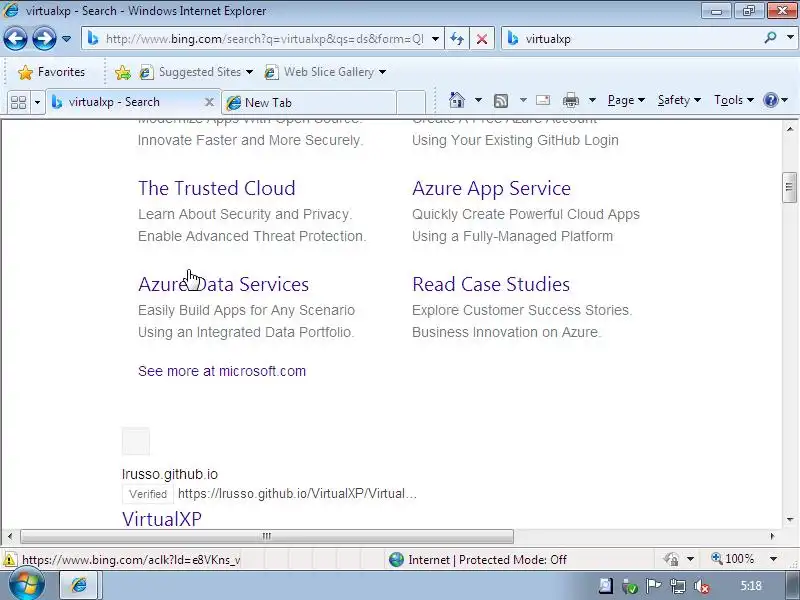Viewport: 800px width, 600px height.
Task: Click the Forward navigation button
Action: click(44, 38)
